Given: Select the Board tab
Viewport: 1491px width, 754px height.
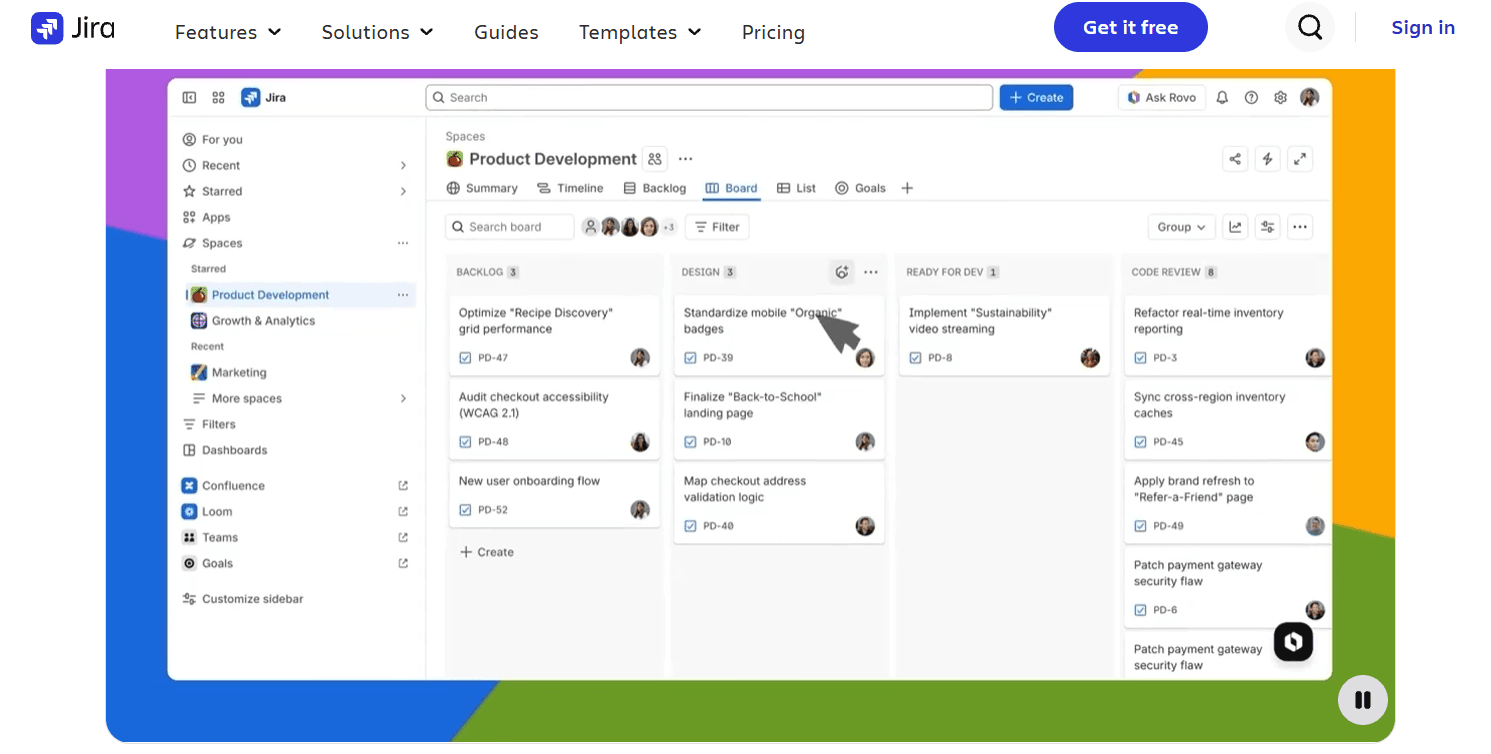Looking at the screenshot, I should [x=732, y=188].
